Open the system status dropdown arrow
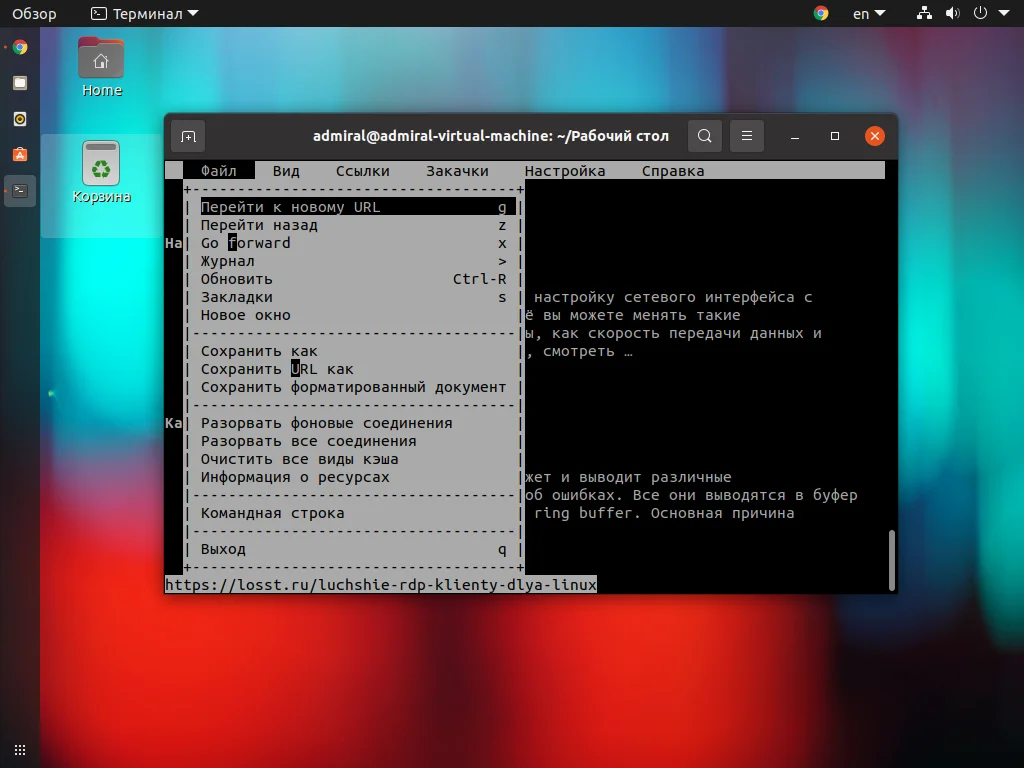 click(1006, 13)
